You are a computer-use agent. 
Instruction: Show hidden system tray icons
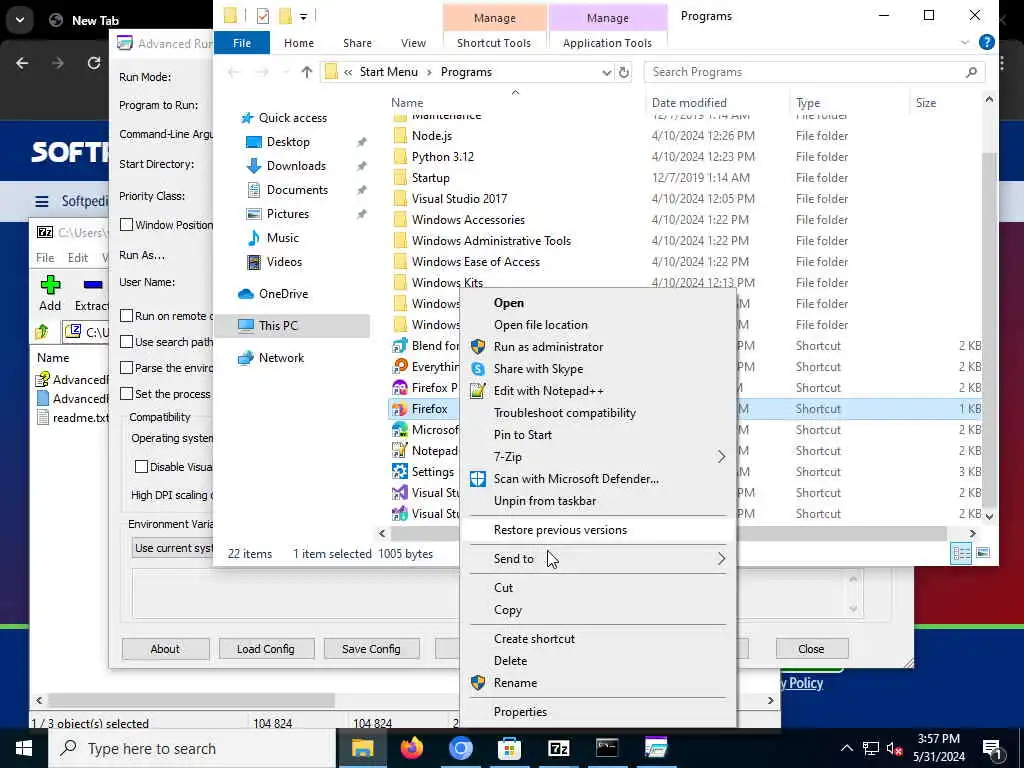pyautogui.click(x=846, y=748)
